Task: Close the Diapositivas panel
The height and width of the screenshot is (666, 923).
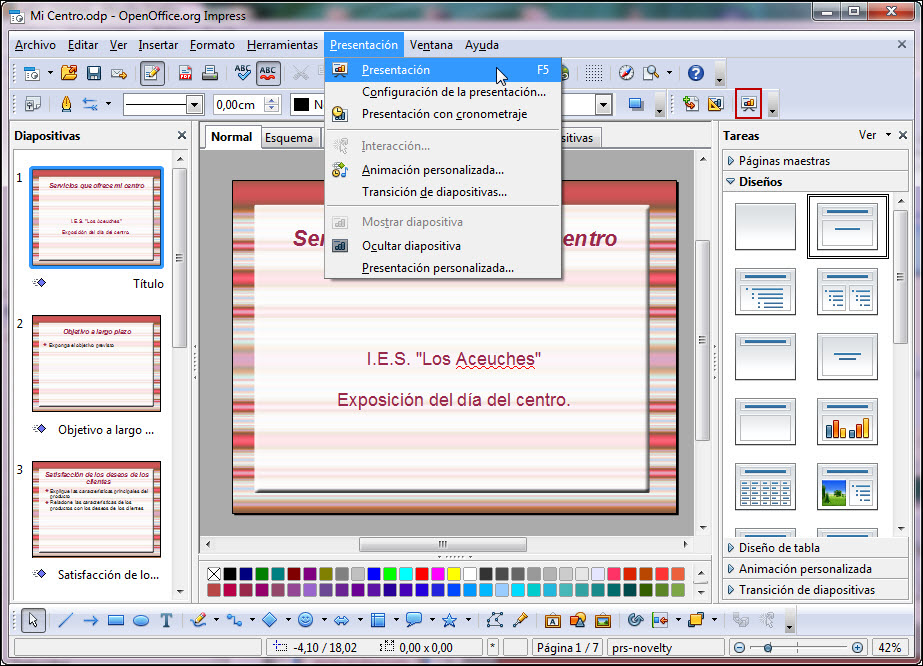Action: pyautogui.click(x=182, y=135)
